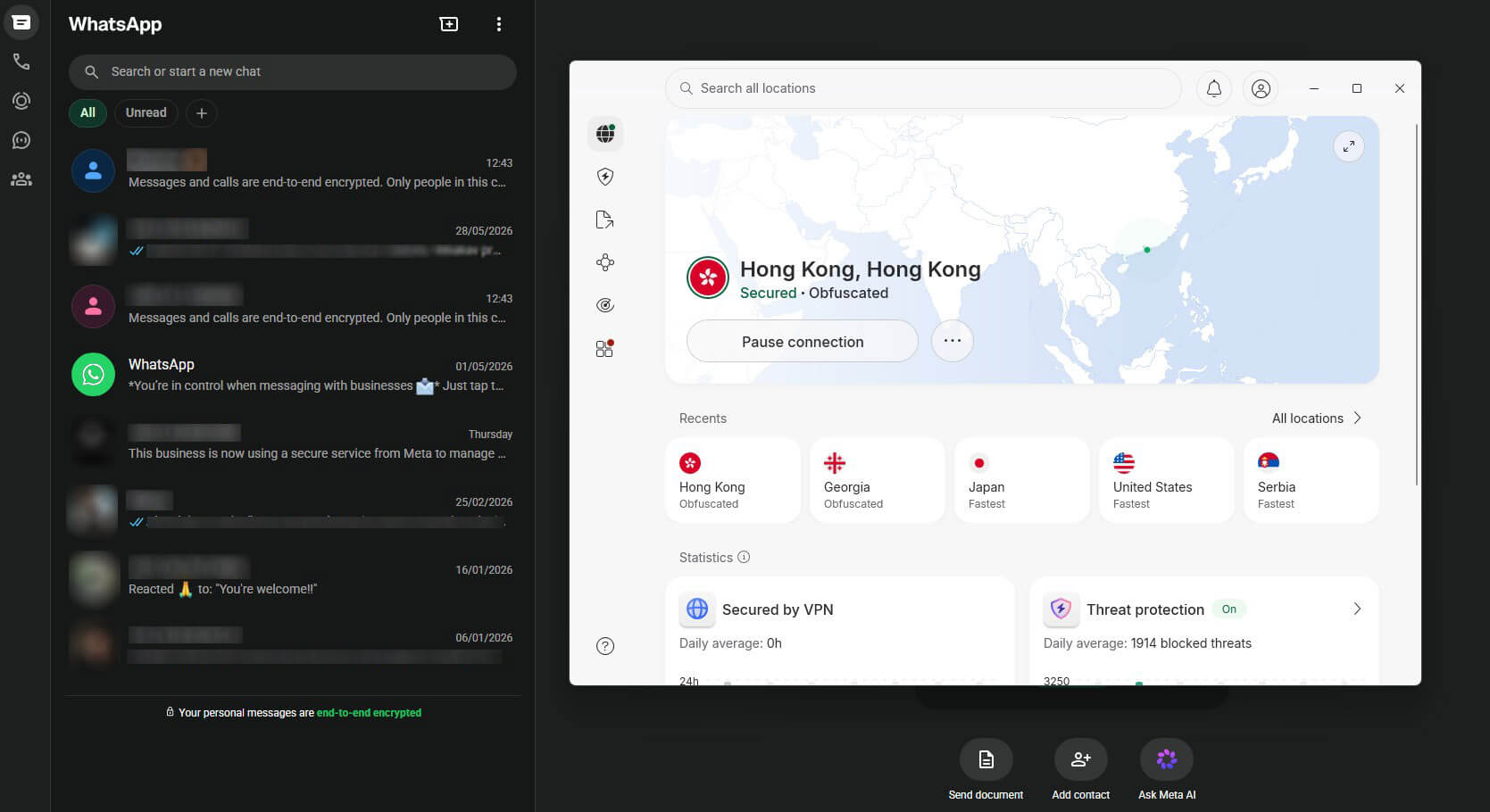The height and width of the screenshot is (812, 1490).
Task: Click the end-to-end encrypted link
Action: [369, 713]
